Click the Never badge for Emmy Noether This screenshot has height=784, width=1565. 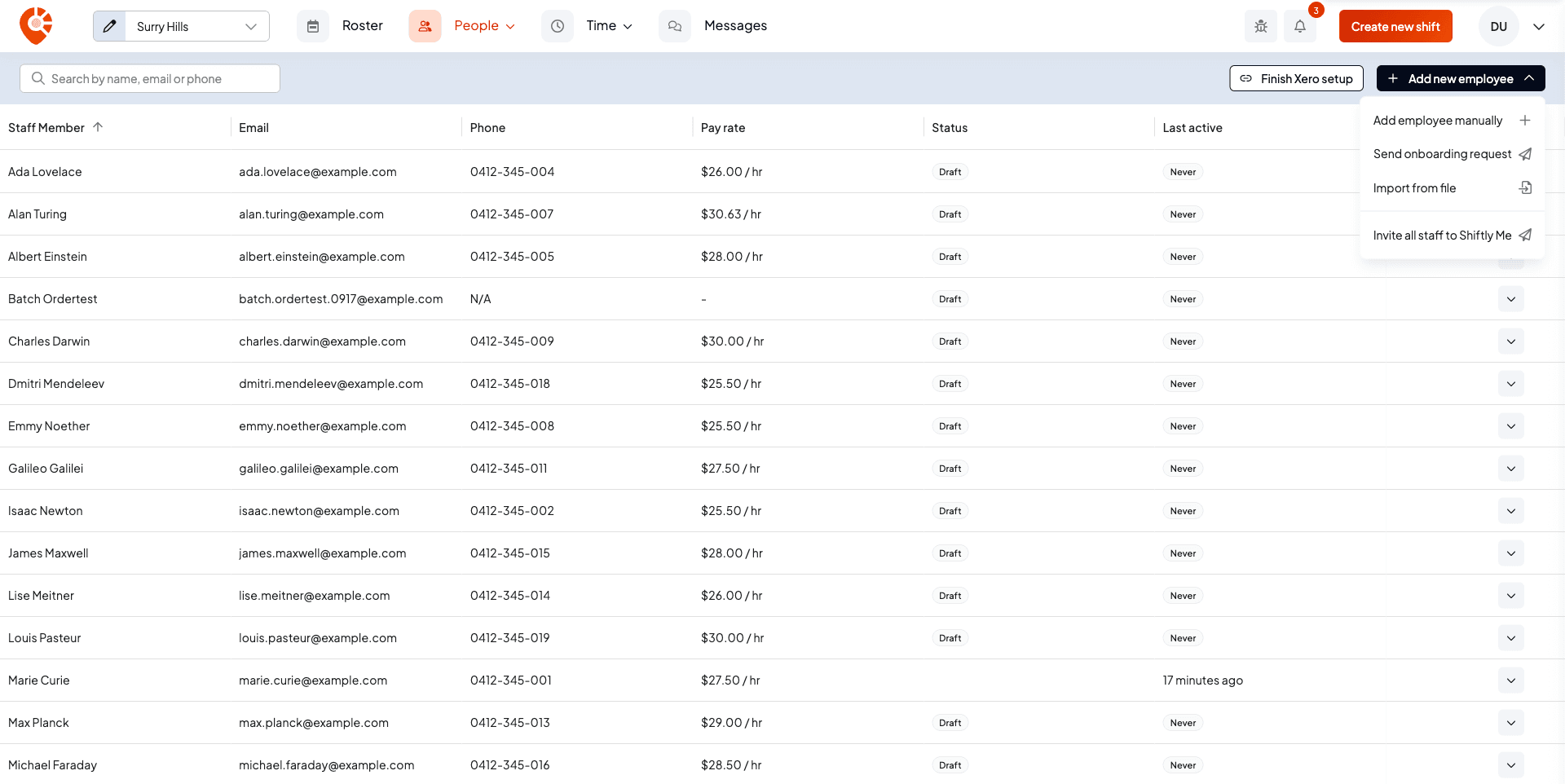(1183, 426)
